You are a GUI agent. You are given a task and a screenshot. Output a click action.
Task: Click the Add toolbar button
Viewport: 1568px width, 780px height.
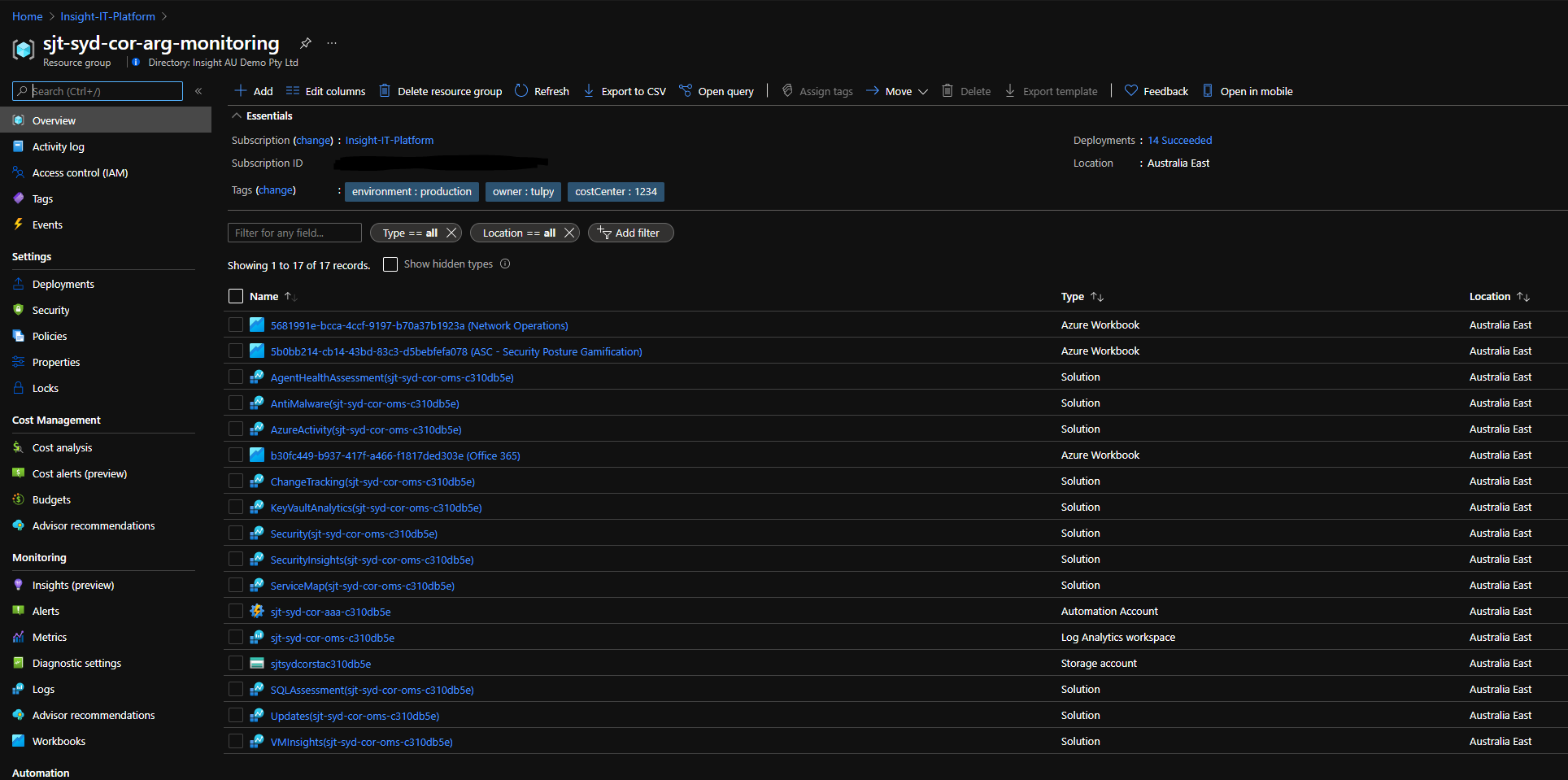click(254, 91)
